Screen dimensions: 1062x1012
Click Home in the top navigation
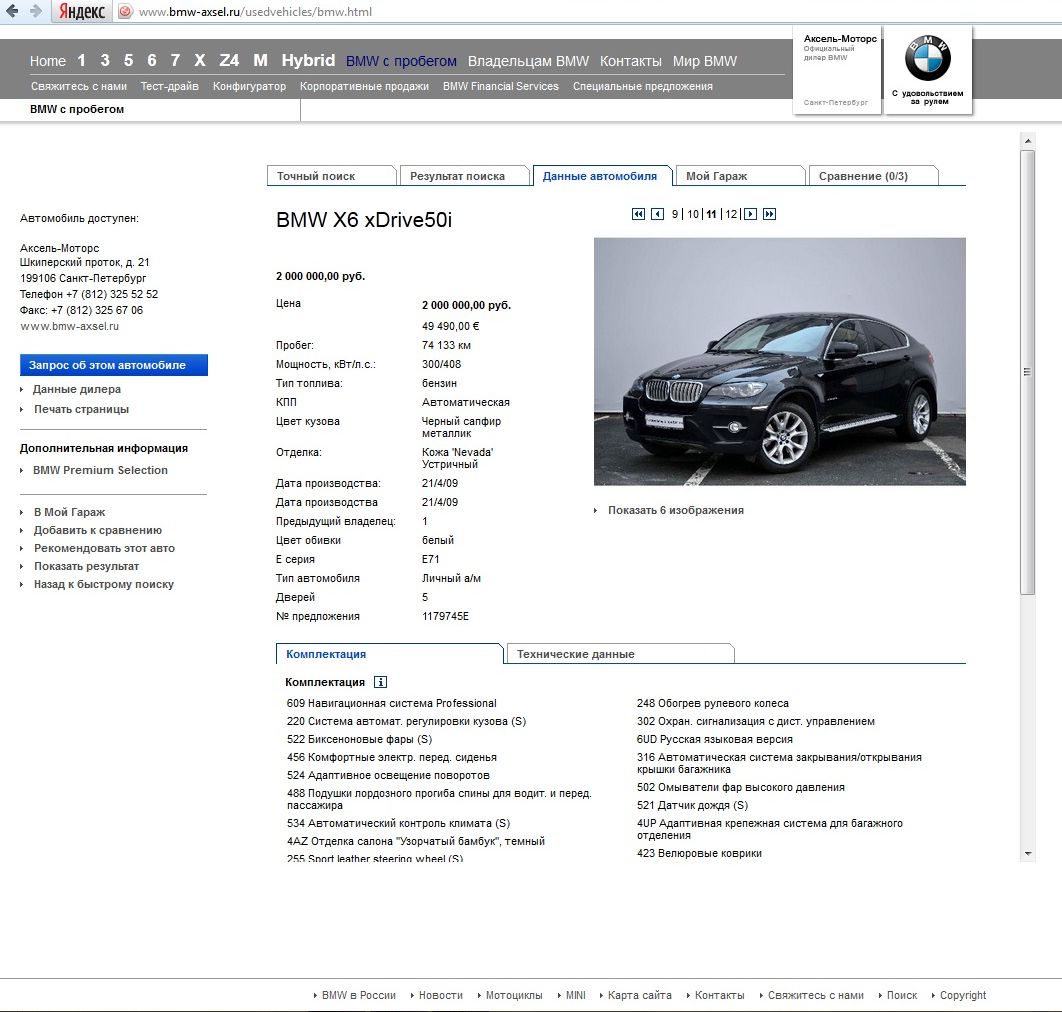pos(47,61)
